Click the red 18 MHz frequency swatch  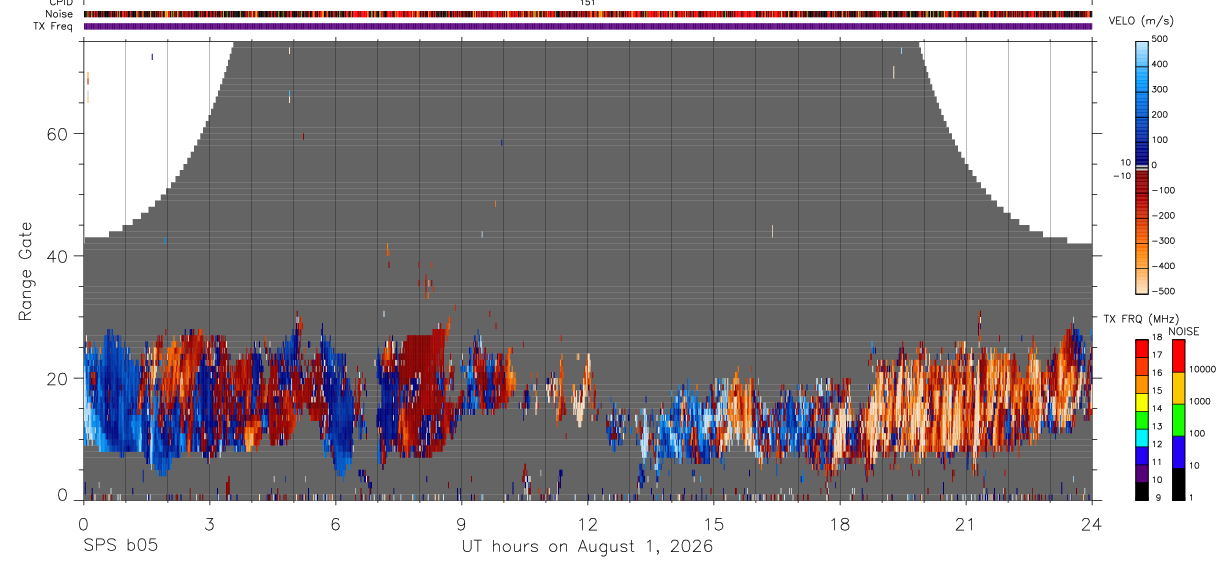1142,348
